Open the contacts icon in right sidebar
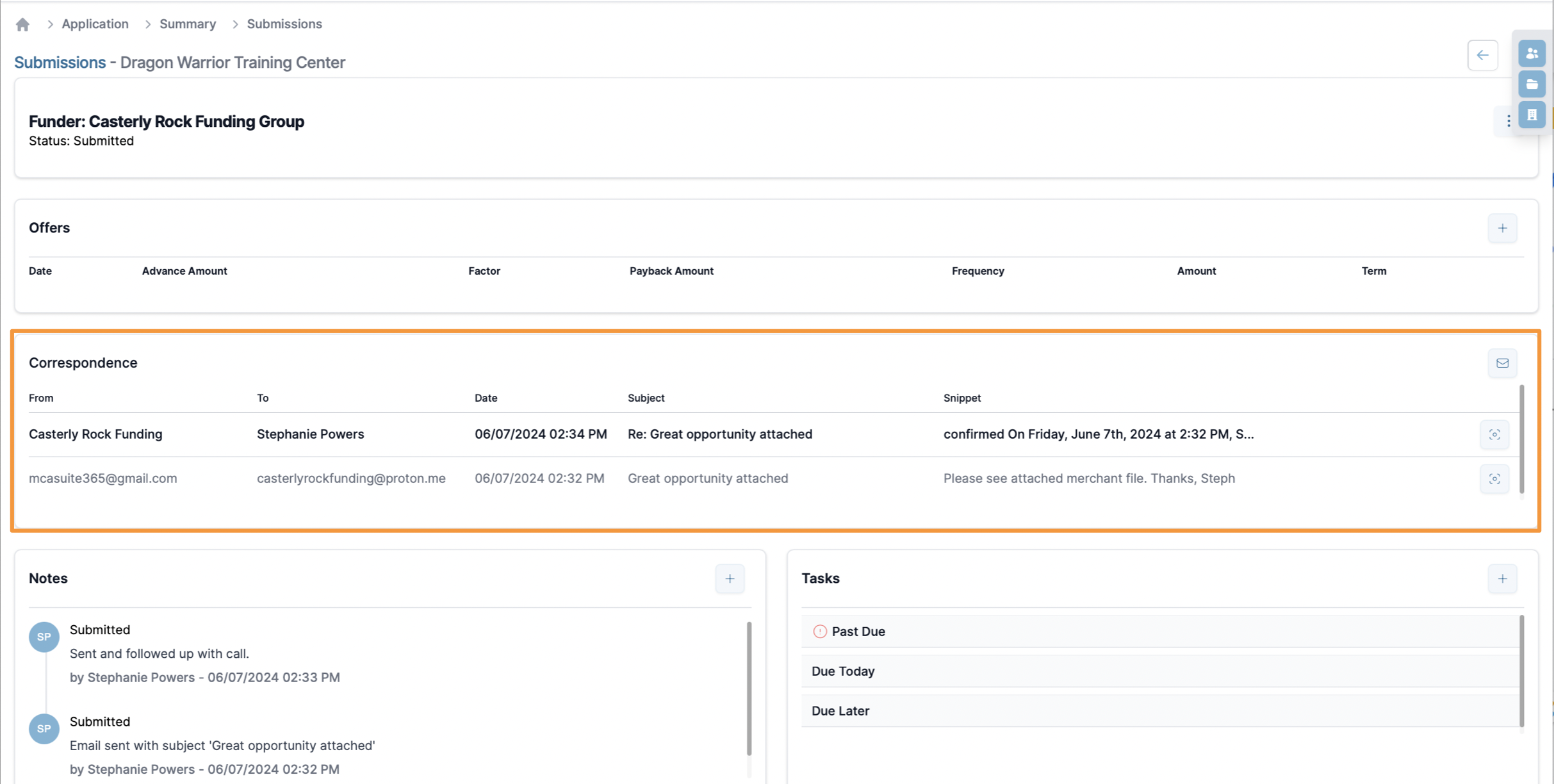This screenshot has width=1554, height=784. pos(1532,54)
